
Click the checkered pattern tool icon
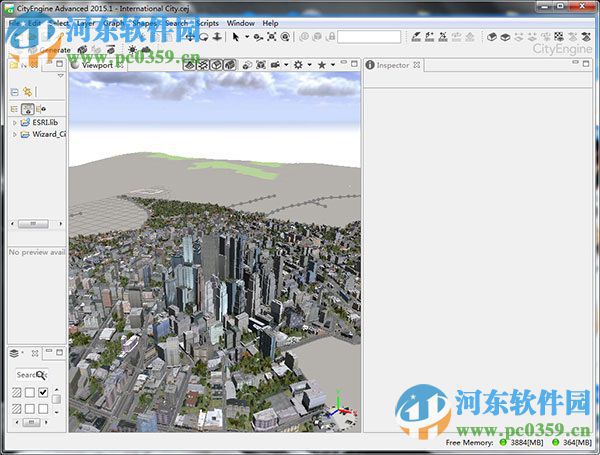point(559,37)
